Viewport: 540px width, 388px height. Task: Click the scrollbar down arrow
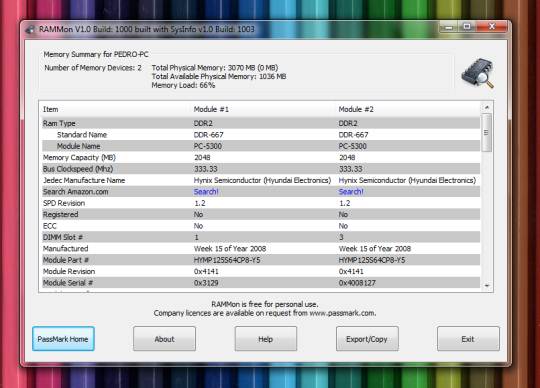tap(487, 286)
